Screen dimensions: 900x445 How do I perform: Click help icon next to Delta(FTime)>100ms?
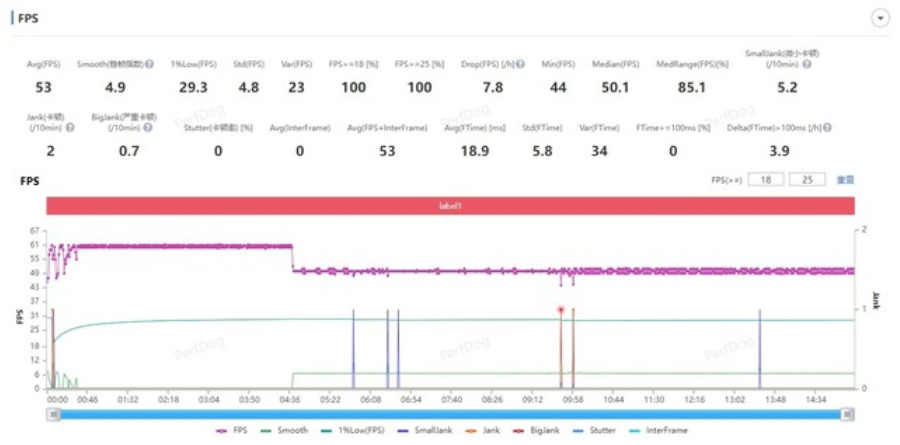coord(827,127)
